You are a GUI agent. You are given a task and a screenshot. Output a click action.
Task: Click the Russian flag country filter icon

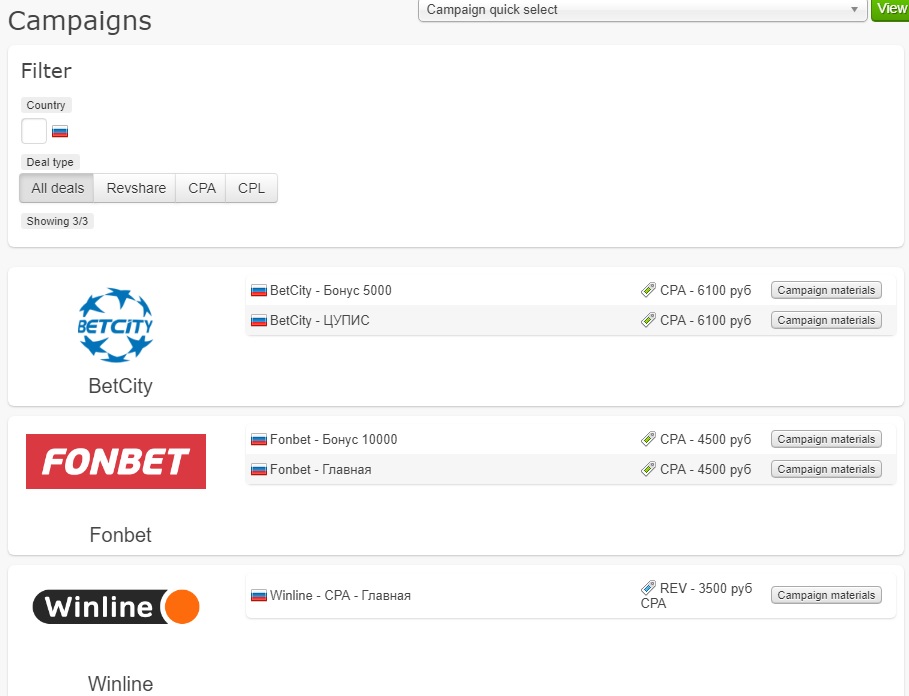(60, 131)
